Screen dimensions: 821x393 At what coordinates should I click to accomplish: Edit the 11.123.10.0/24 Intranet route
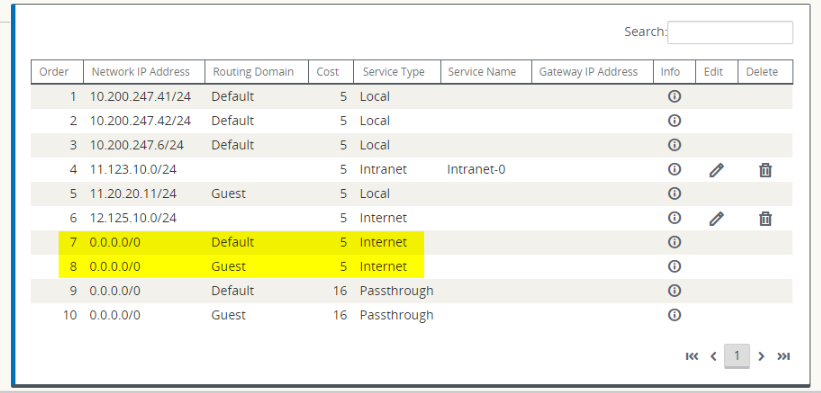pyautogui.click(x=716, y=170)
